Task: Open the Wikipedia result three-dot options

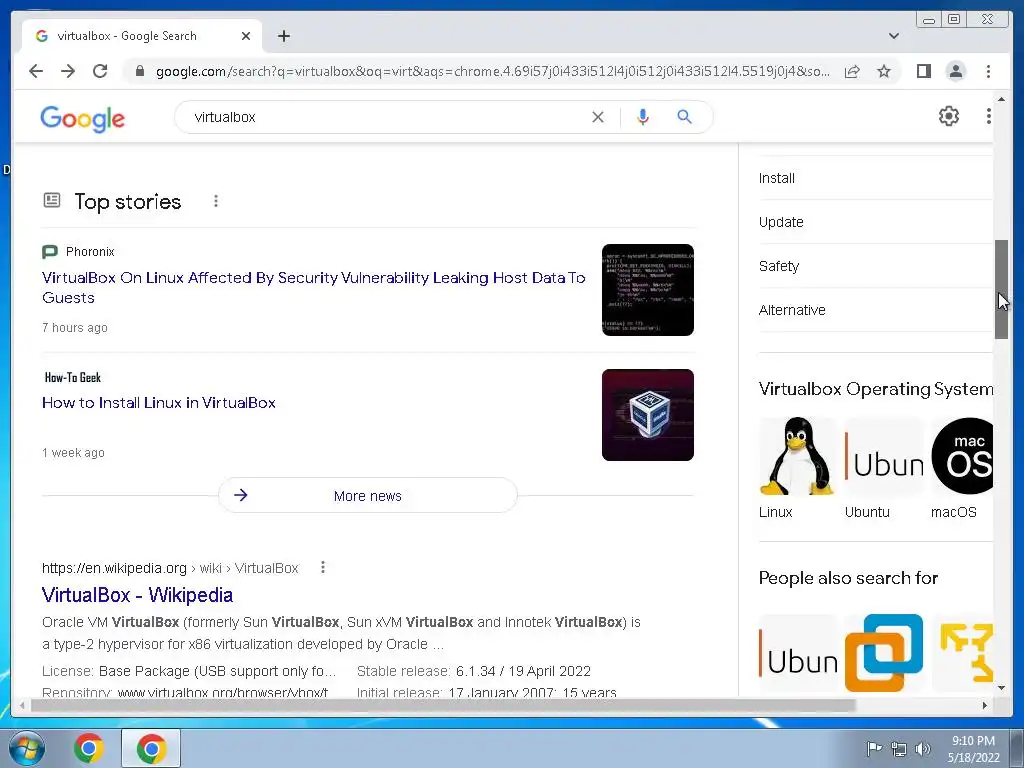Action: click(323, 568)
